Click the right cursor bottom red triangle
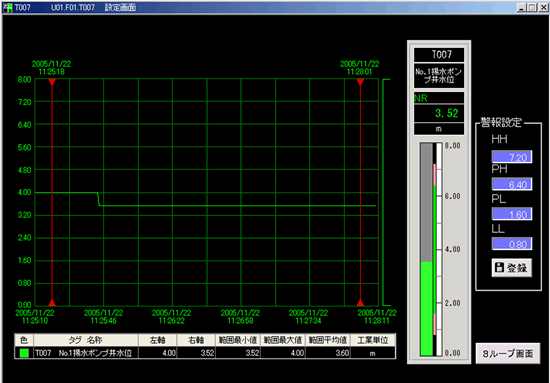Screen dimensions: 550x383 pos(360,302)
